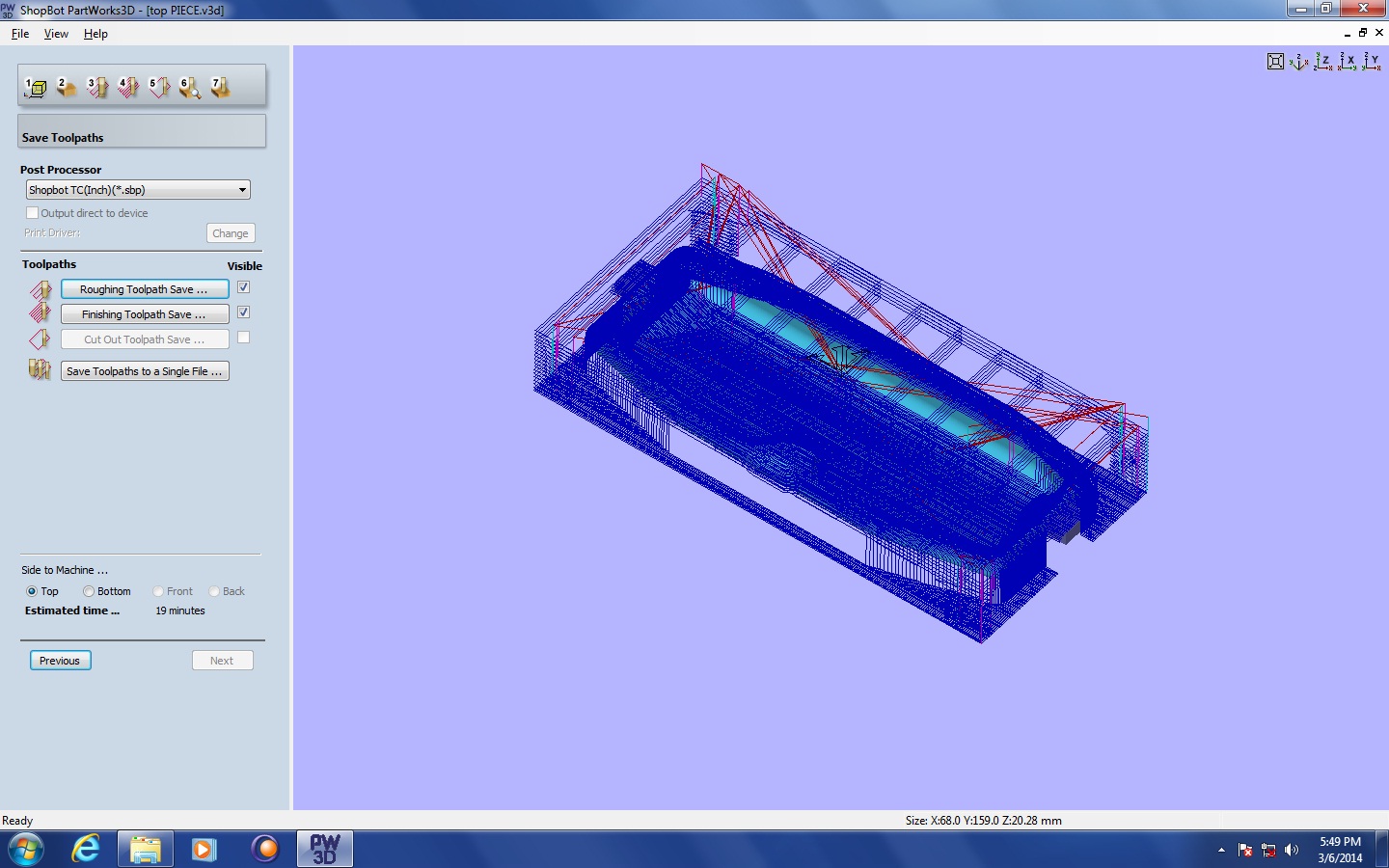
Task: Open the View menu
Action: click(56, 34)
